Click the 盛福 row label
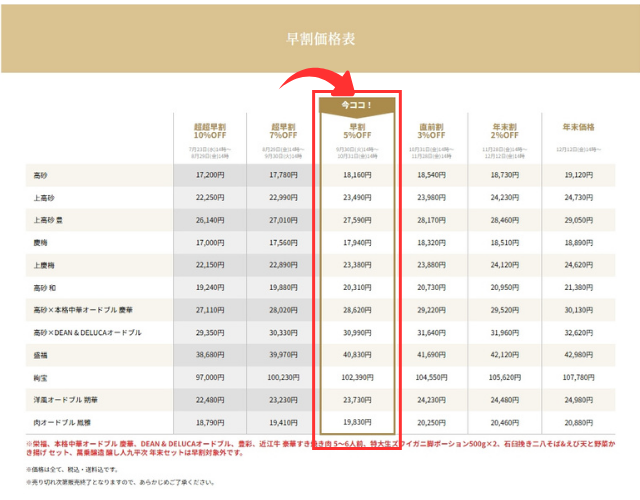This screenshot has height=500, width=640. [43, 356]
